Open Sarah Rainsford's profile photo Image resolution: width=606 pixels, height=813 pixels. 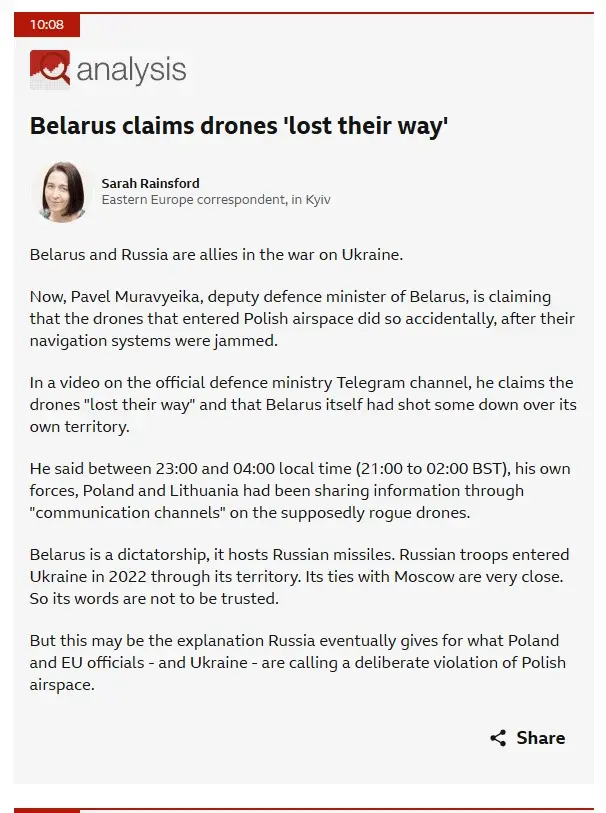[x=64, y=191]
